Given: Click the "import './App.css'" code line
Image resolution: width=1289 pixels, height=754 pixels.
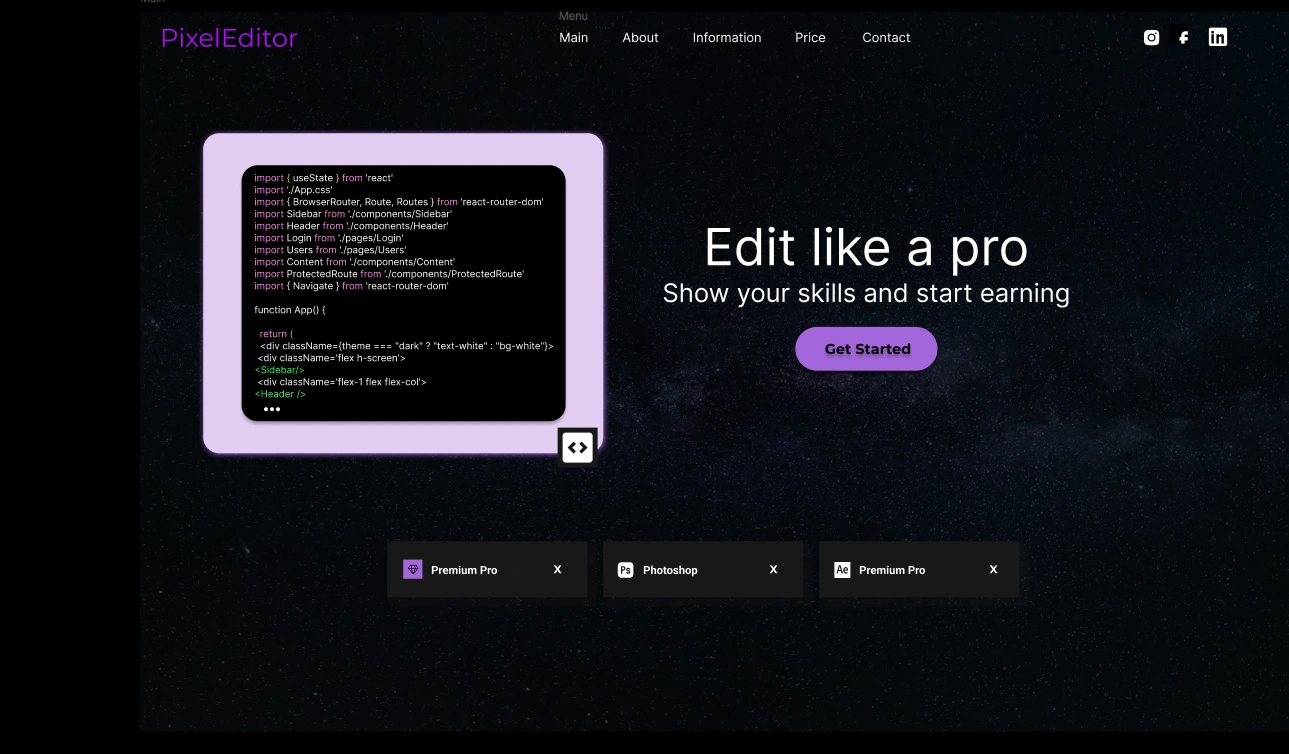Looking at the screenshot, I should [x=293, y=190].
